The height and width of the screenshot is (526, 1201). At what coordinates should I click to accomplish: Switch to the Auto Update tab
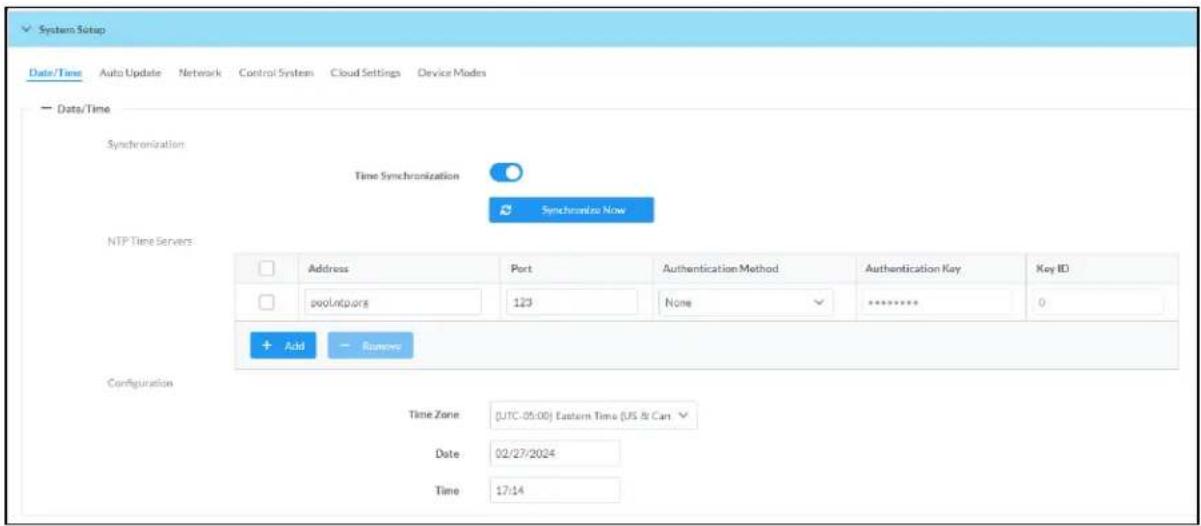tap(130, 73)
